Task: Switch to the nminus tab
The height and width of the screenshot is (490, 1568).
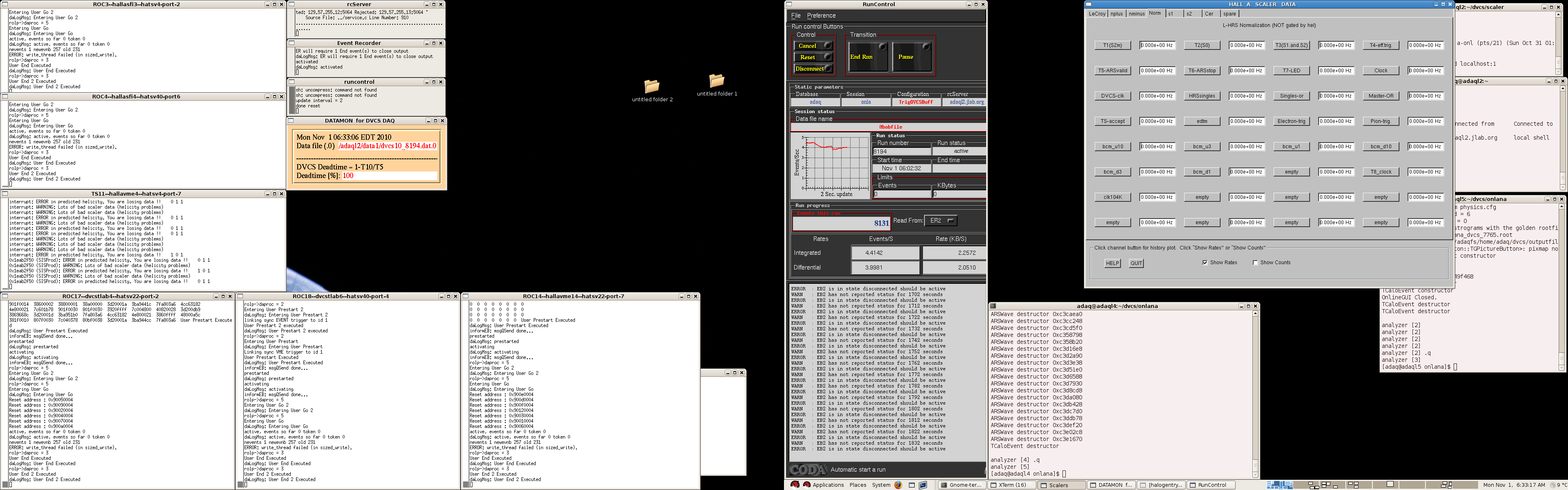Action: (1136, 13)
